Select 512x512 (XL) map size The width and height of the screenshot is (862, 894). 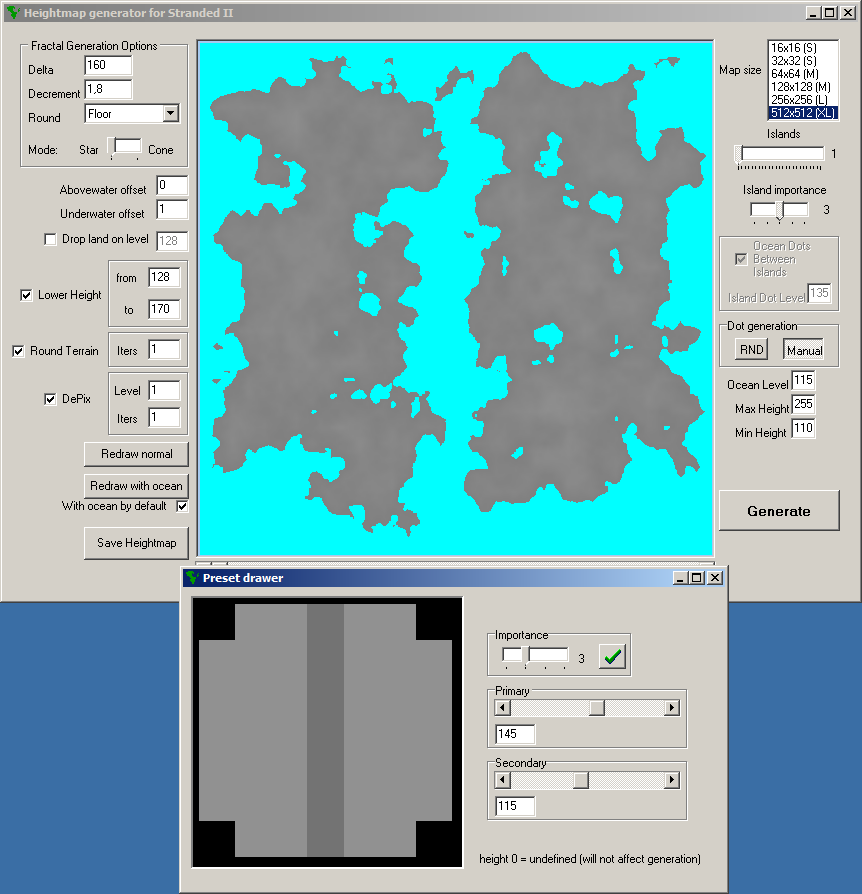[803, 113]
